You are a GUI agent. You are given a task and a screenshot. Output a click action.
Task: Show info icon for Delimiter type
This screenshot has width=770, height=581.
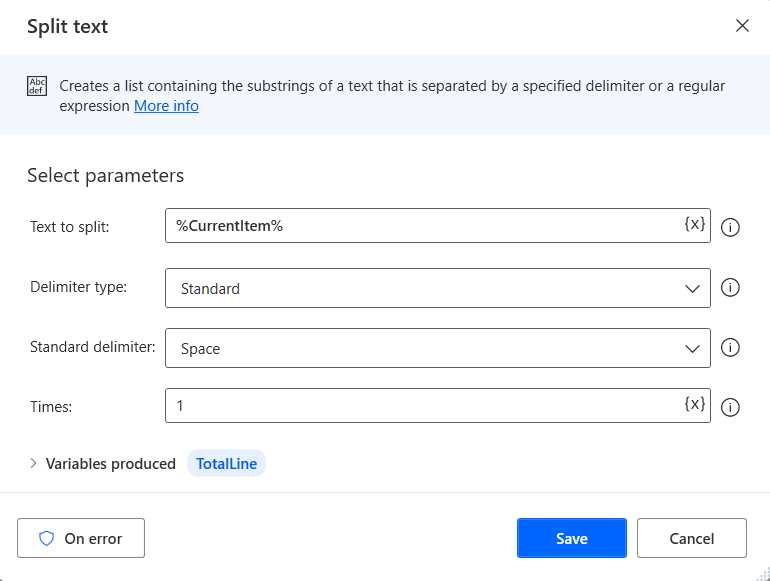730,288
